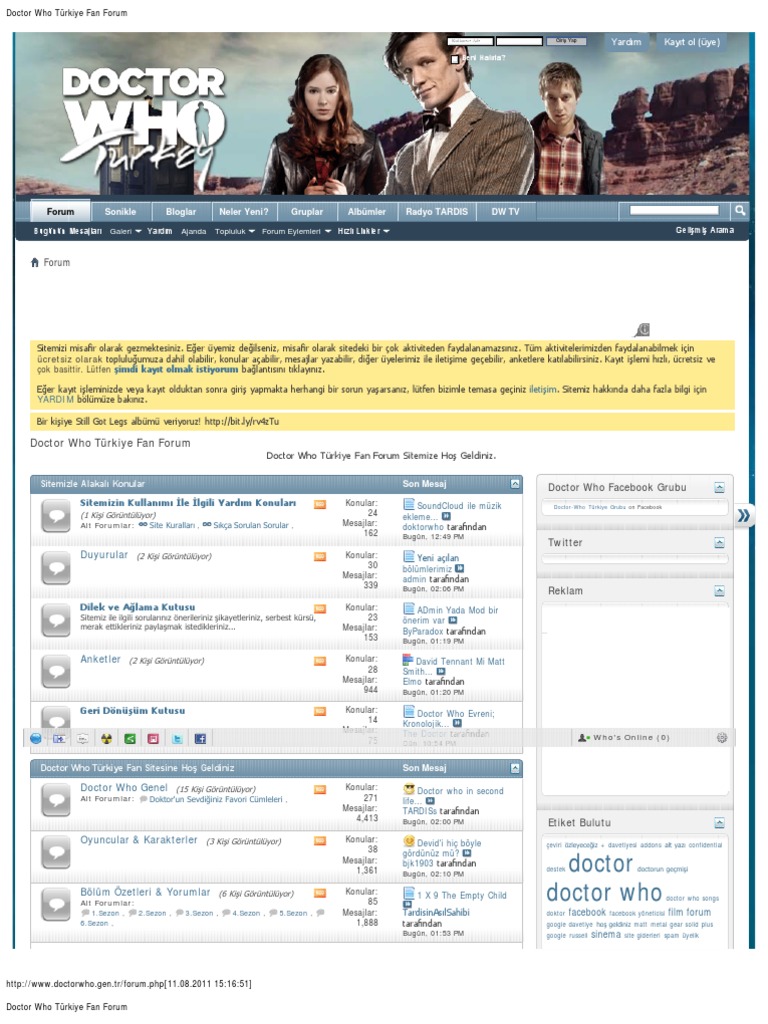Click the search magnifier icon
Image resolution: width=768 pixels, height=1024 pixels.
tap(740, 210)
